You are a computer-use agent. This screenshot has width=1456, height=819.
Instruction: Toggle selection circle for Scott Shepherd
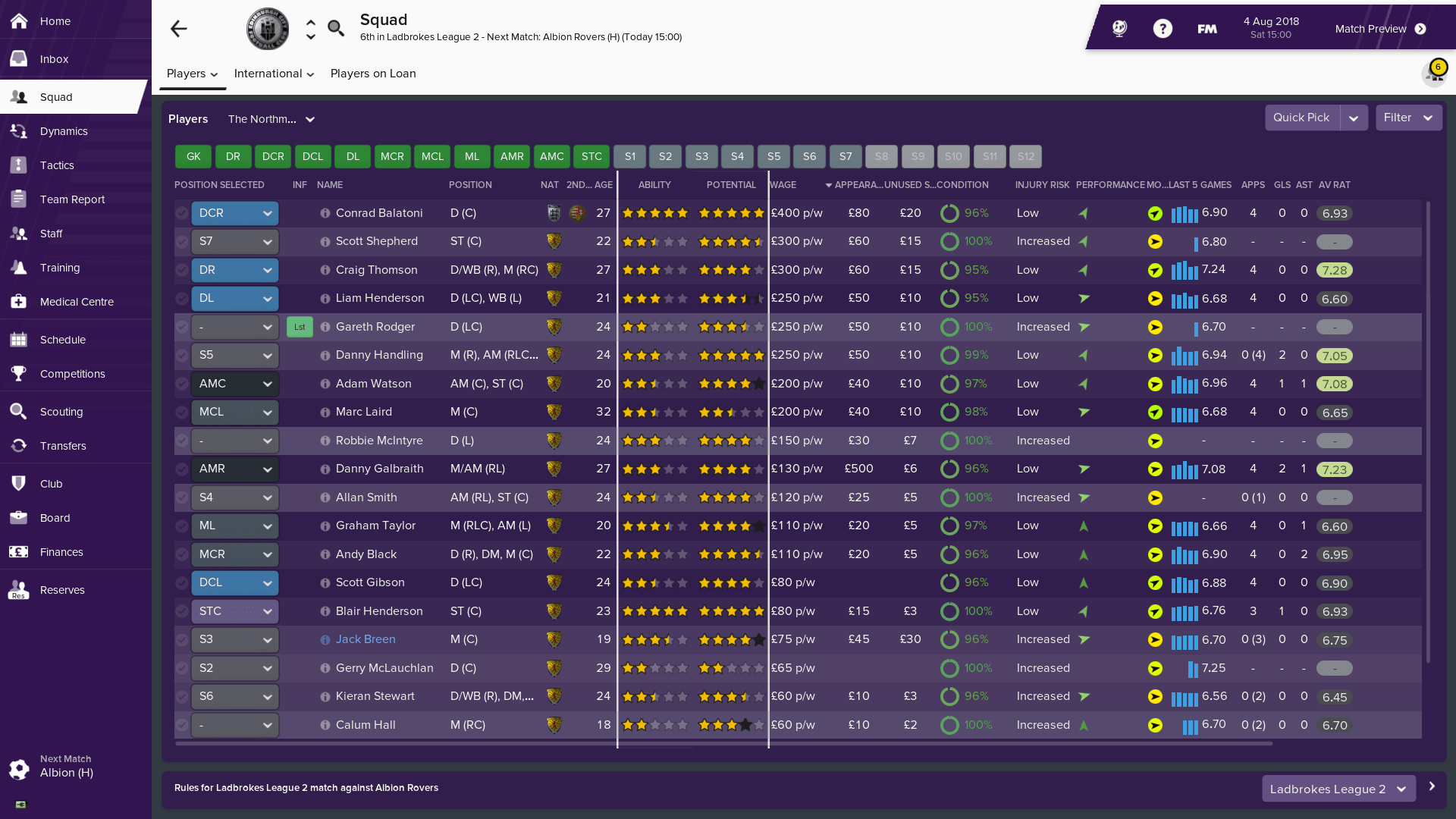coord(181,242)
